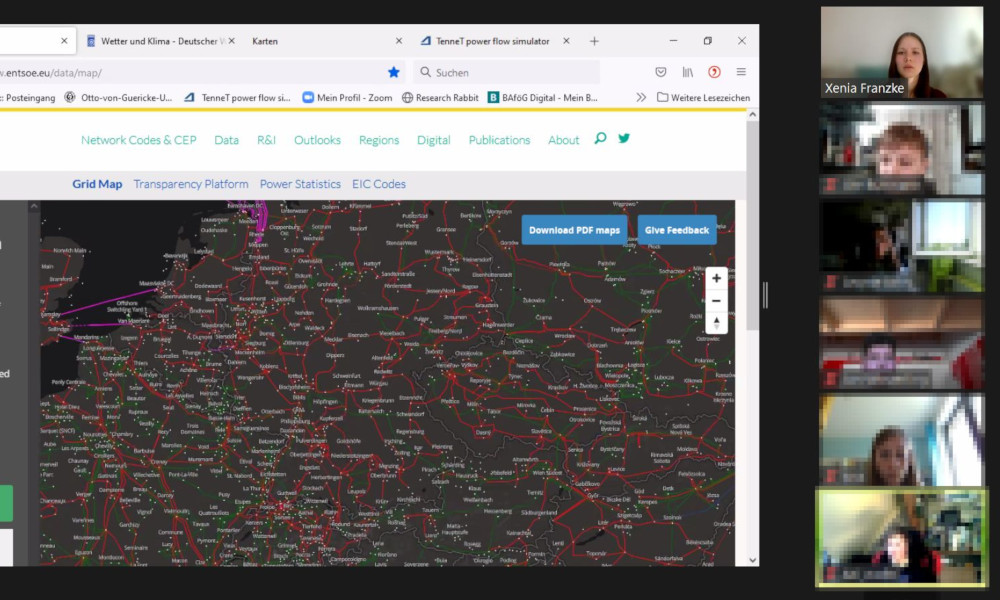
Task: Close the TenneT power flow simulator tab
Action: point(566,41)
